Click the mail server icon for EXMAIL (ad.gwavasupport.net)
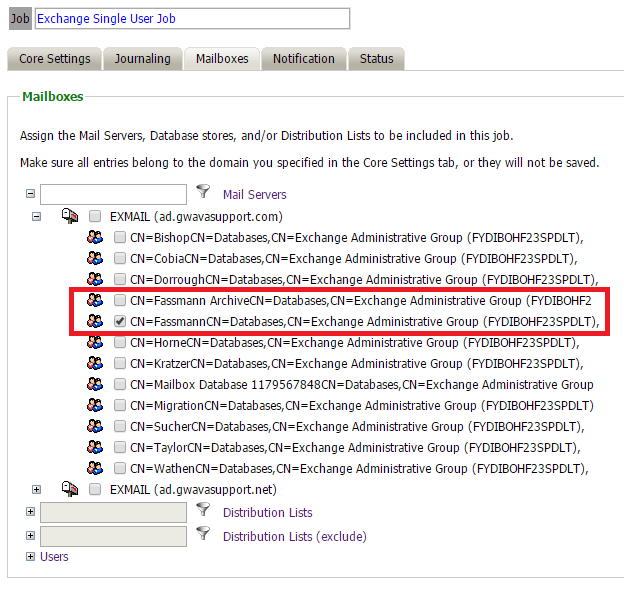The width and height of the screenshot is (624, 602). coord(70,489)
